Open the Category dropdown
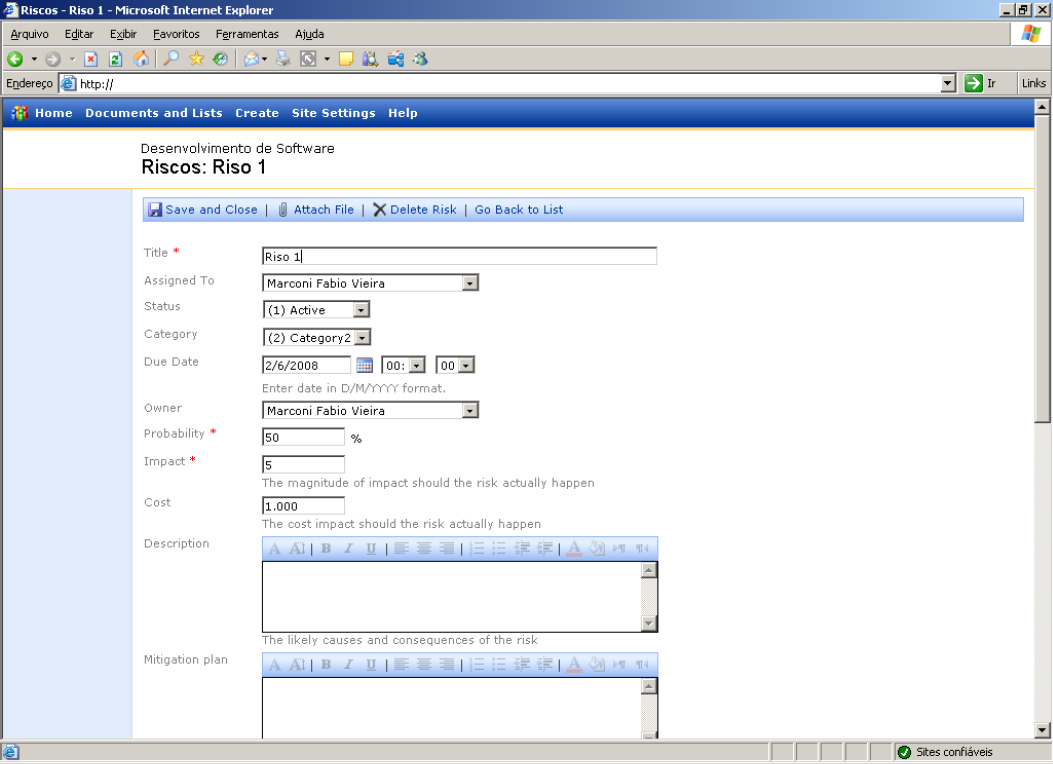The height and width of the screenshot is (764, 1053). pyautogui.click(x=363, y=338)
